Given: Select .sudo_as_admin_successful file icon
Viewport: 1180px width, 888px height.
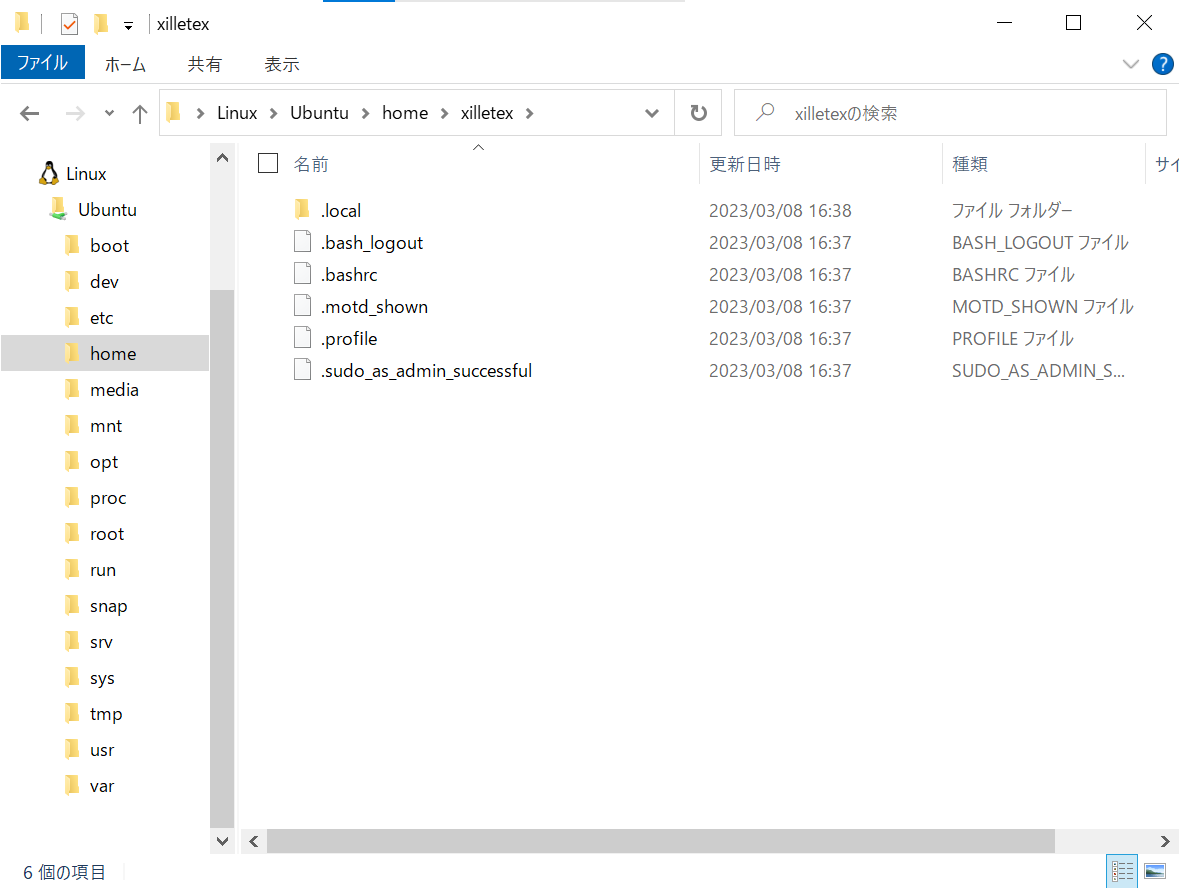Looking at the screenshot, I should click(x=303, y=369).
